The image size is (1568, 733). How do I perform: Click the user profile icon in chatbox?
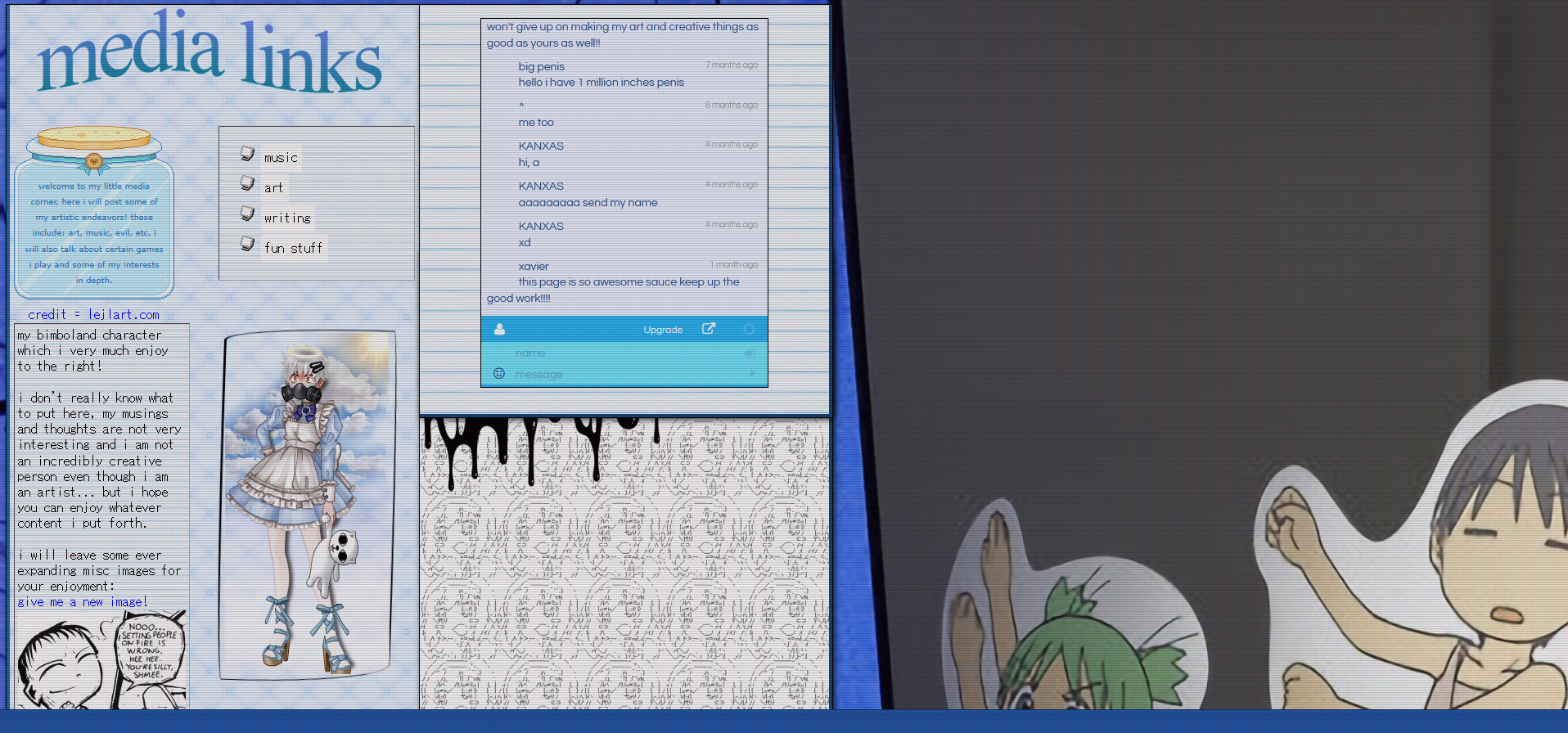(x=499, y=329)
